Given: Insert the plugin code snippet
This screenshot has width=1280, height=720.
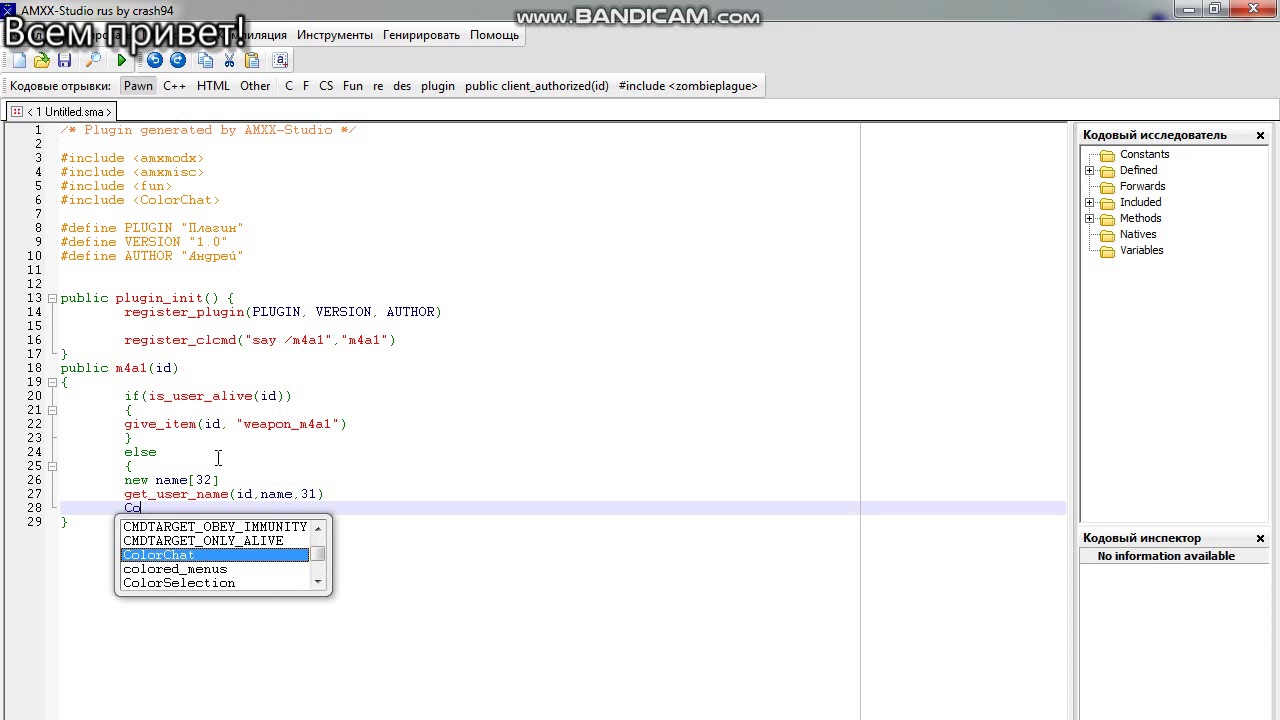Looking at the screenshot, I should (438, 86).
